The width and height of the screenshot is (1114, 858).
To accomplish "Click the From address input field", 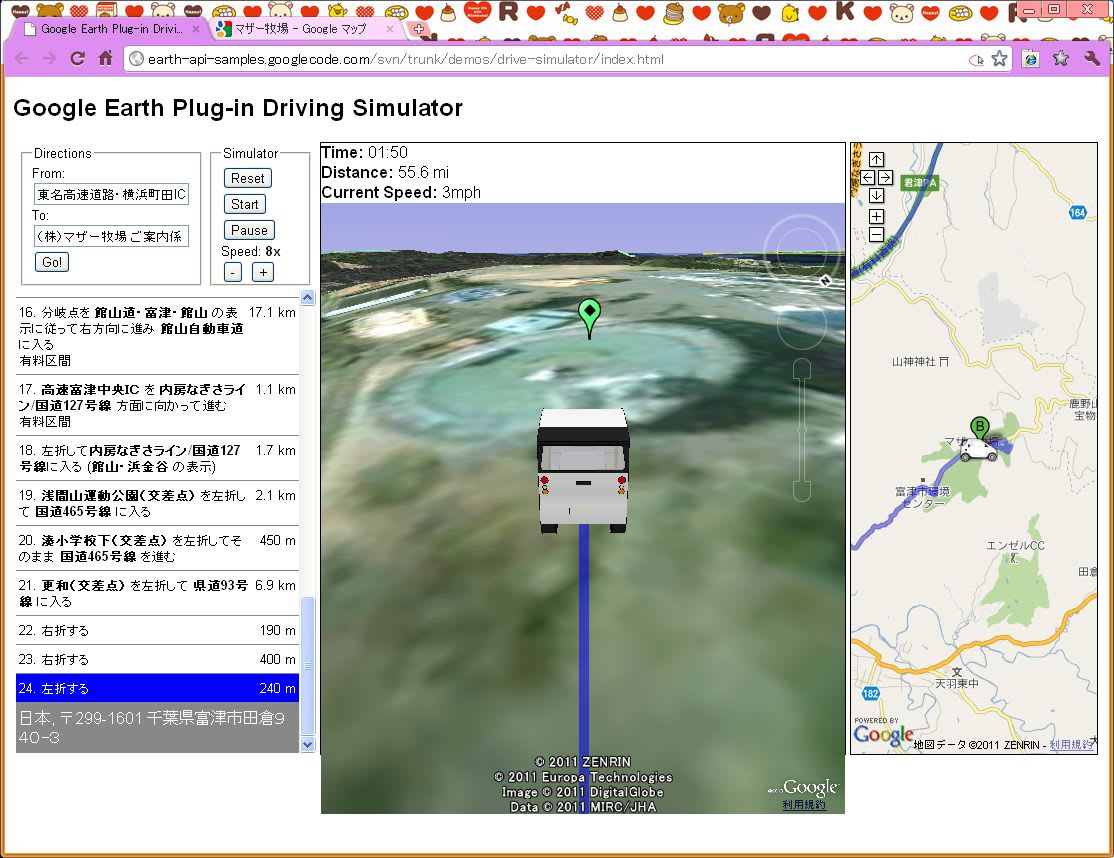I will pyautogui.click(x=111, y=193).
